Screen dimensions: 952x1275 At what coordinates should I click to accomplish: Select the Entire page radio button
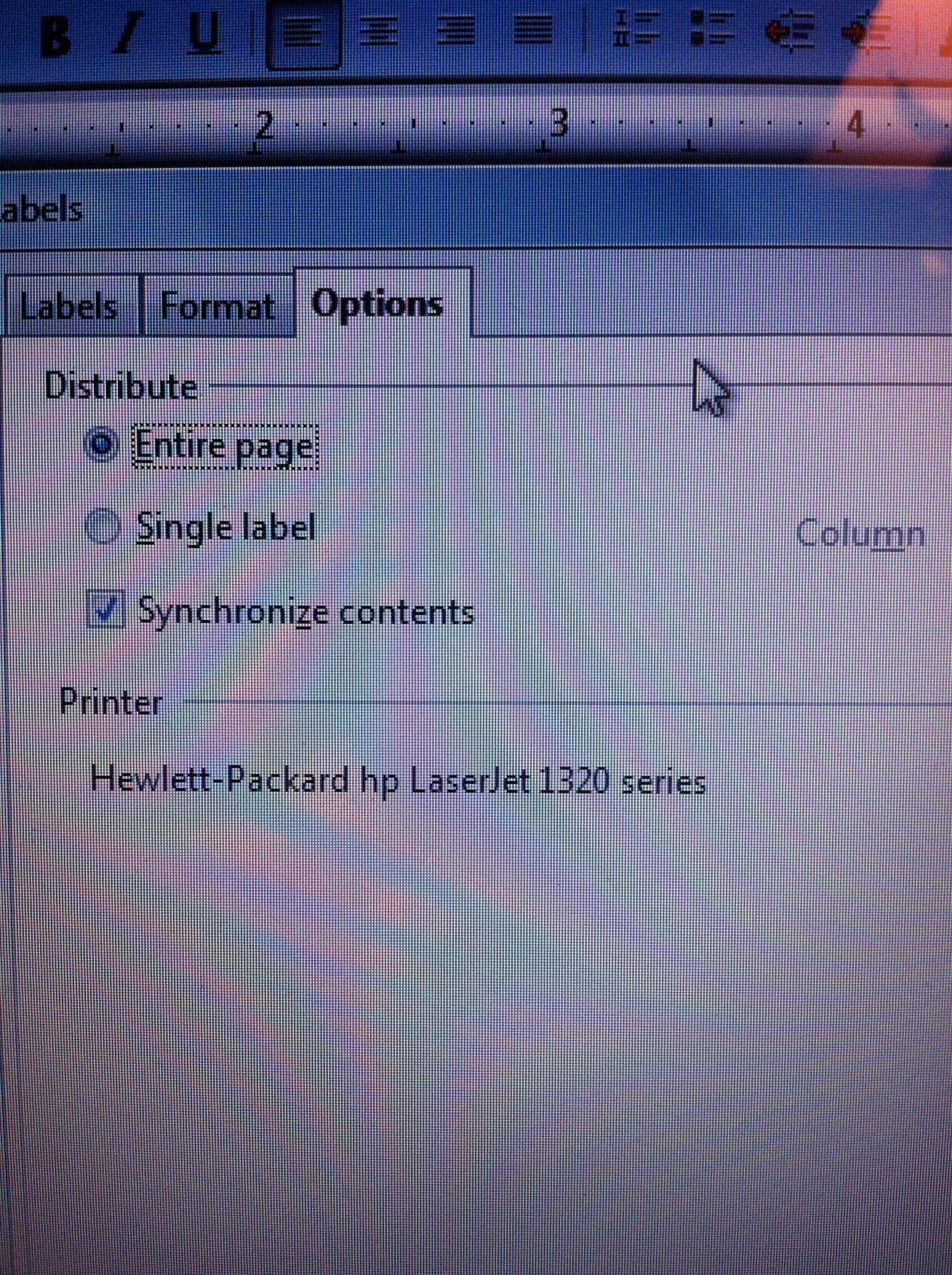102,445
